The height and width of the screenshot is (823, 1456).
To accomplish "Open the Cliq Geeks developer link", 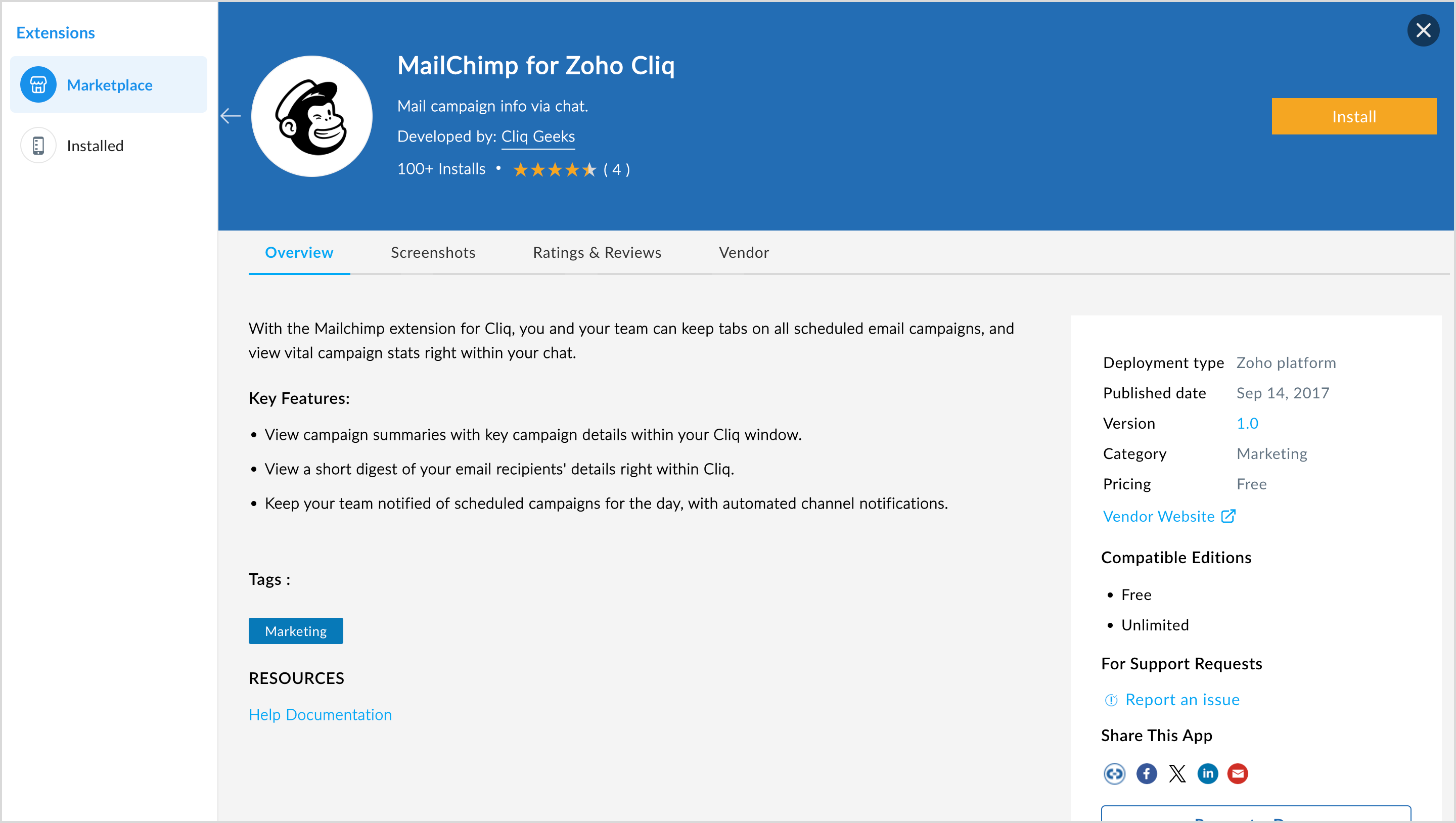I will coord(537,137).
